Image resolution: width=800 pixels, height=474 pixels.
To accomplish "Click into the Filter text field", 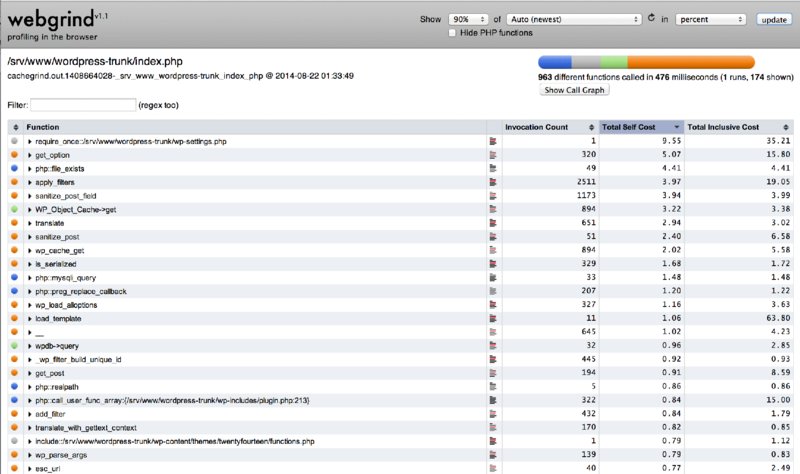I will (x=83, y=105).
